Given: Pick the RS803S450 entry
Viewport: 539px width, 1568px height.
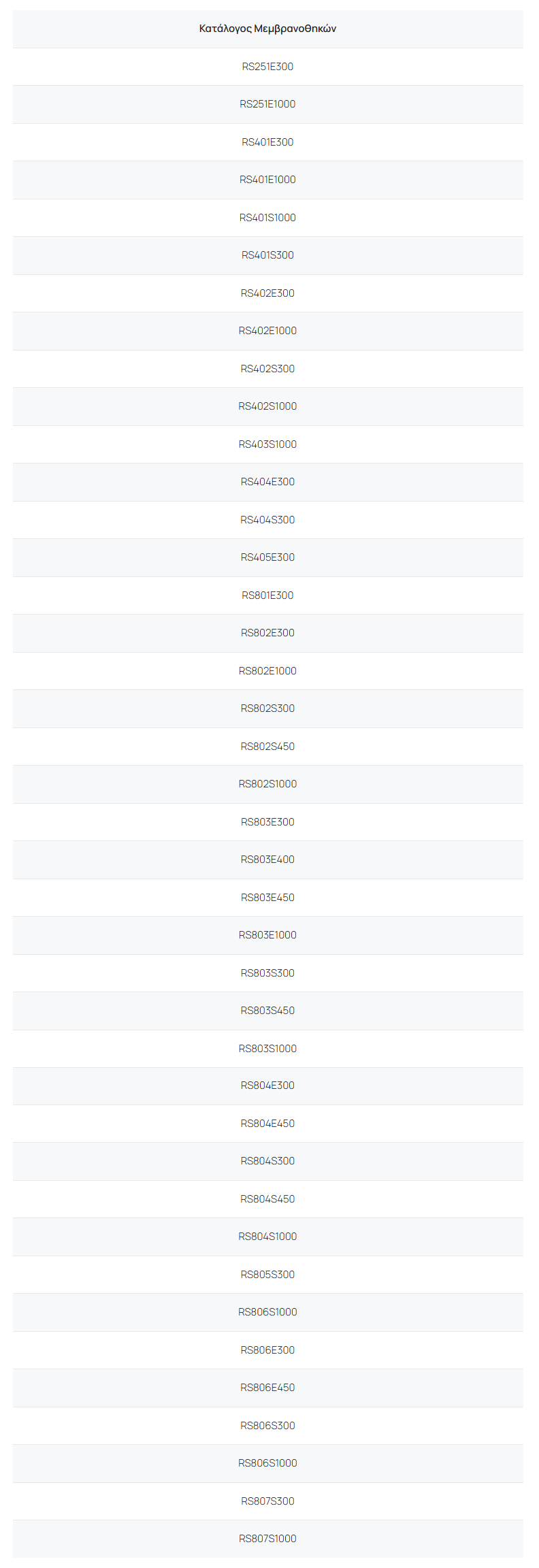Looking at the screenshot, I should [x=267, y=1011].
